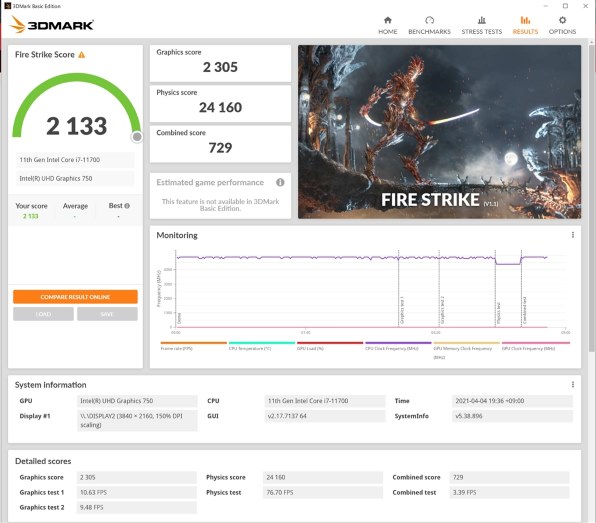Click the Physics score 24 160 card

point(220,103)
